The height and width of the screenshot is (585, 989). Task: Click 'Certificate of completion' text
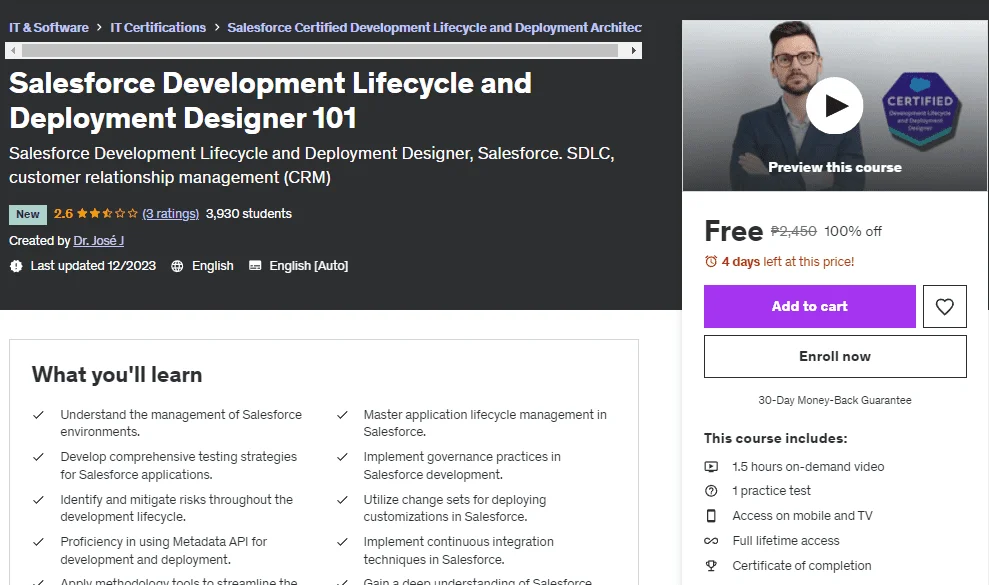click(x=802, y=565)
